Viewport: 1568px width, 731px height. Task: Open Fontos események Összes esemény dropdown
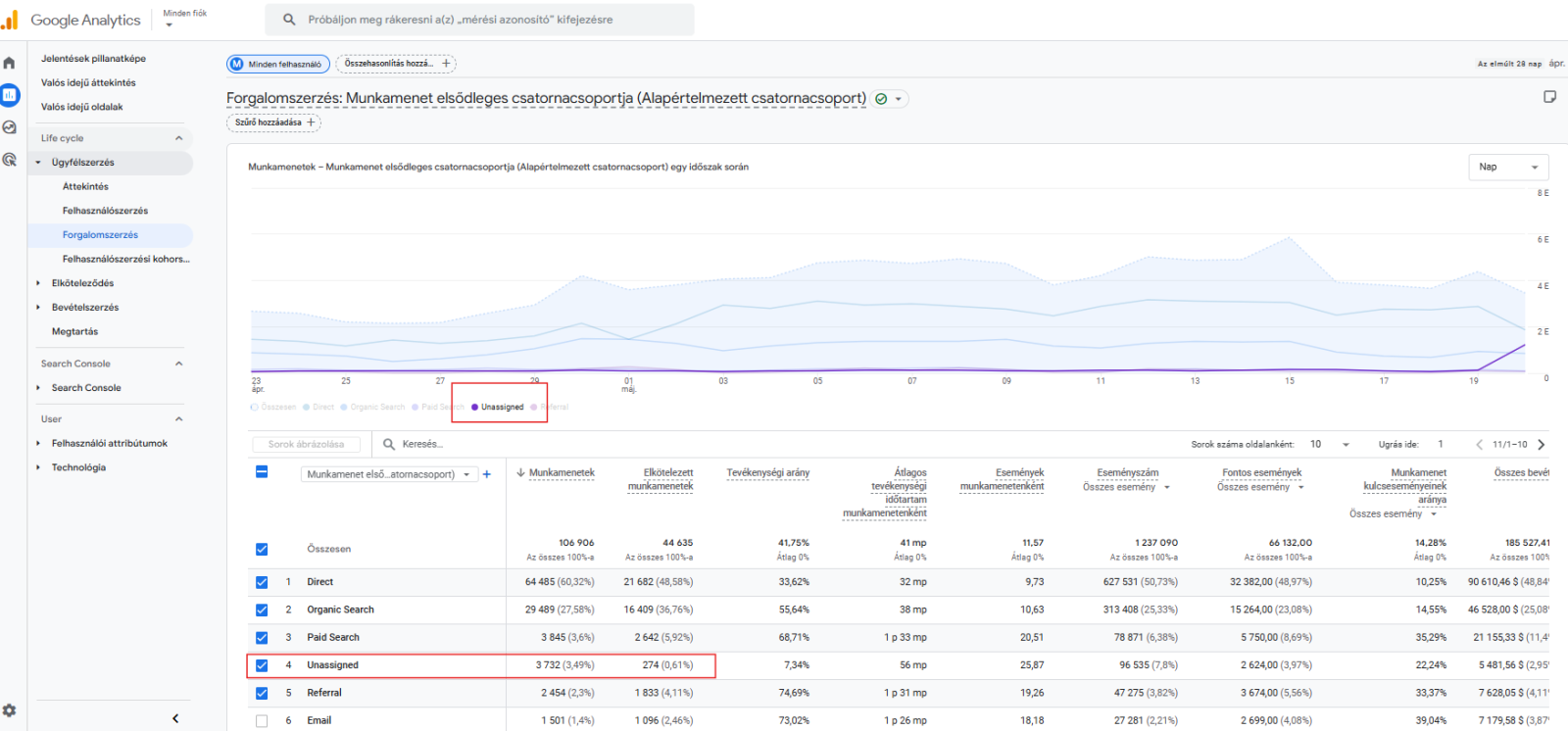click(x=1261, y=487)
